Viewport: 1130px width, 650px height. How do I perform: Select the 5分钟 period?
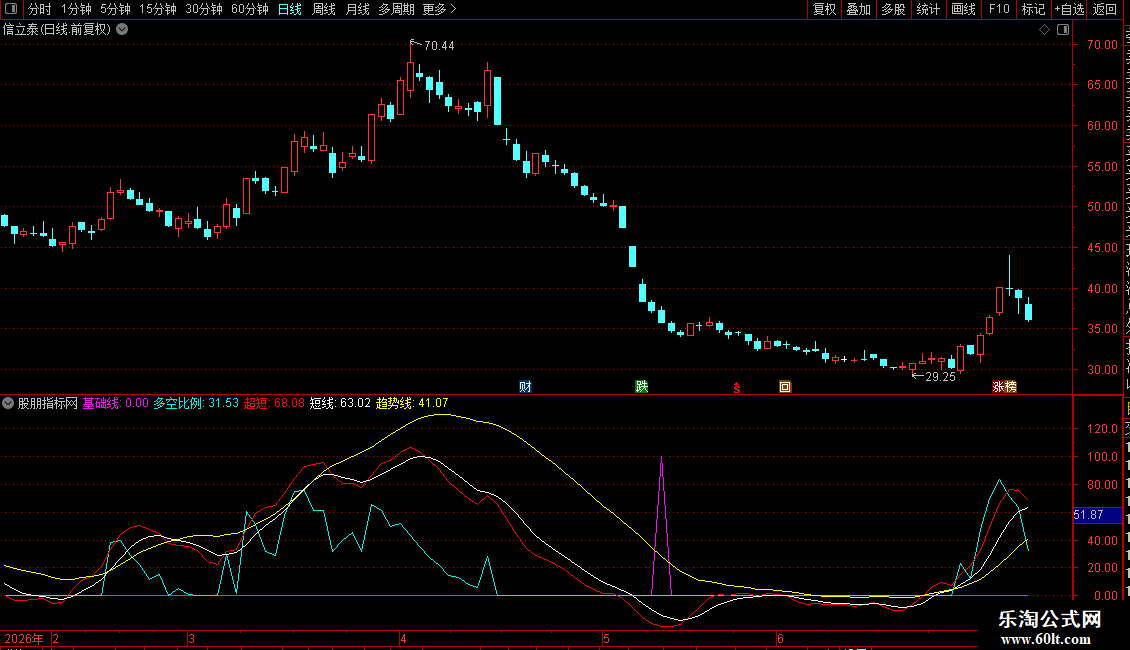[115, 9]
